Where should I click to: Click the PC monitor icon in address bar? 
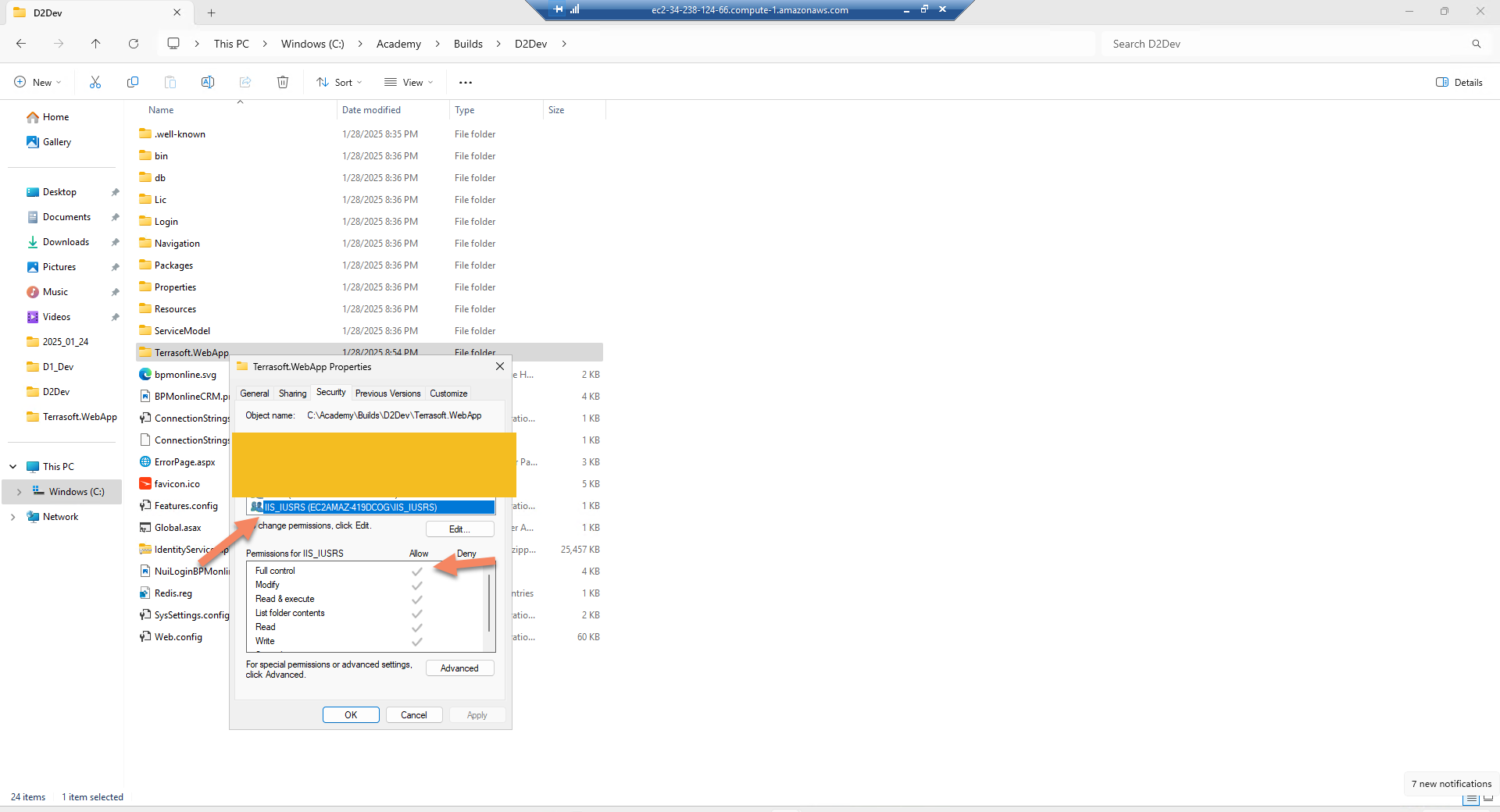point(173,44)
